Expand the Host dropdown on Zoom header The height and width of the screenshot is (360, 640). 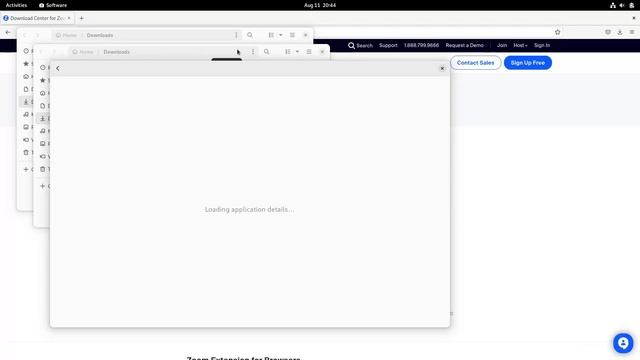520,45
